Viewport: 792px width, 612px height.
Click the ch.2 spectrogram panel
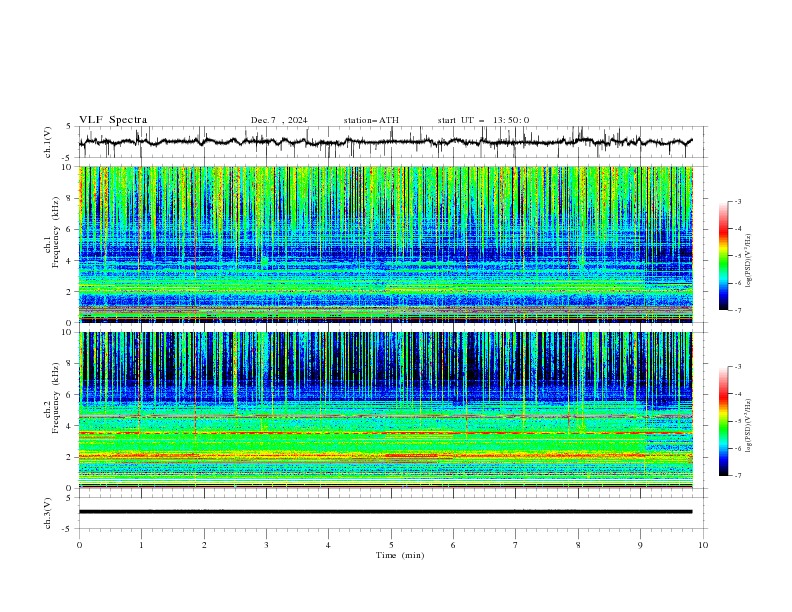[x=386, y=410]
